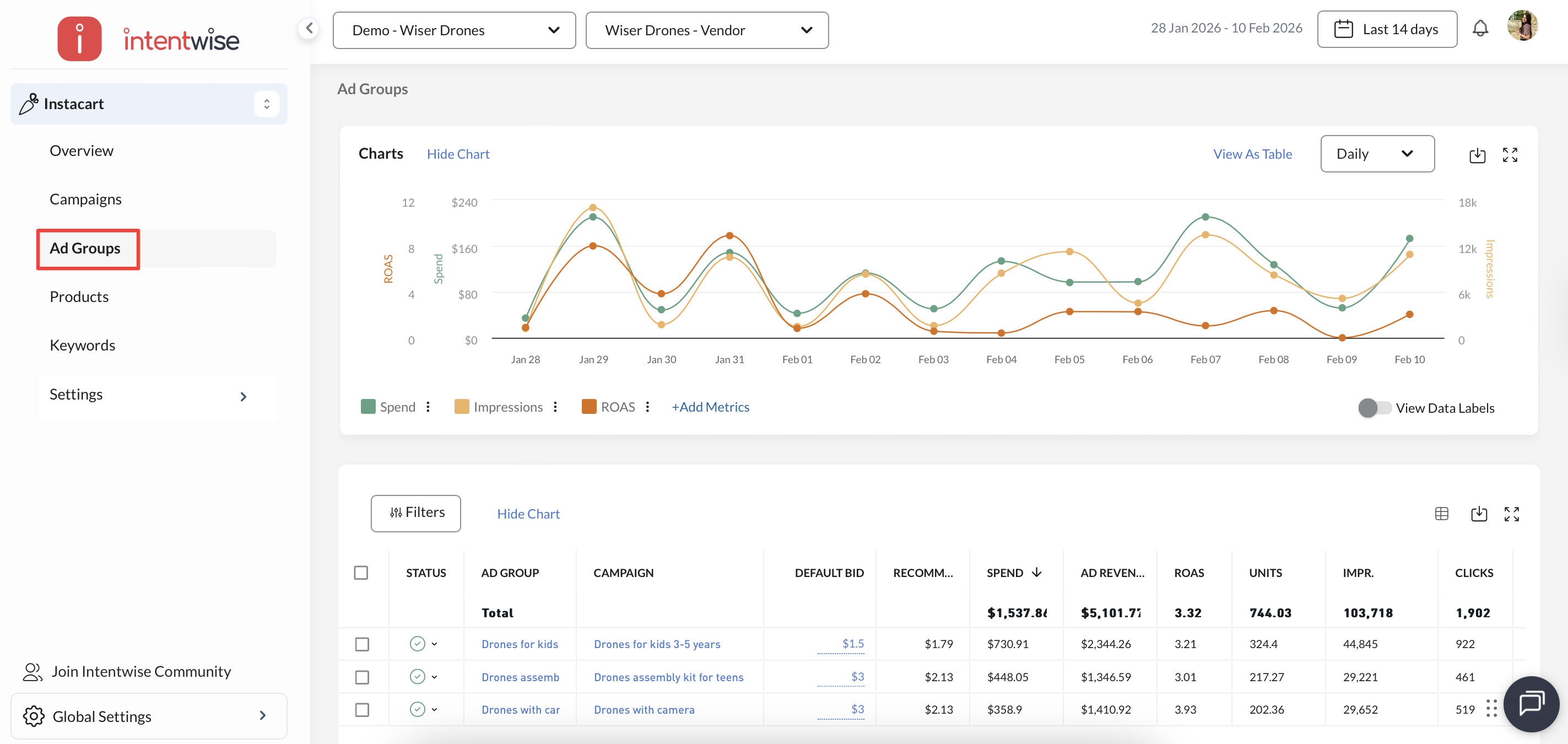Download the ad groups table
Screen dimensions: 1568x744
tap(1479, 514)
